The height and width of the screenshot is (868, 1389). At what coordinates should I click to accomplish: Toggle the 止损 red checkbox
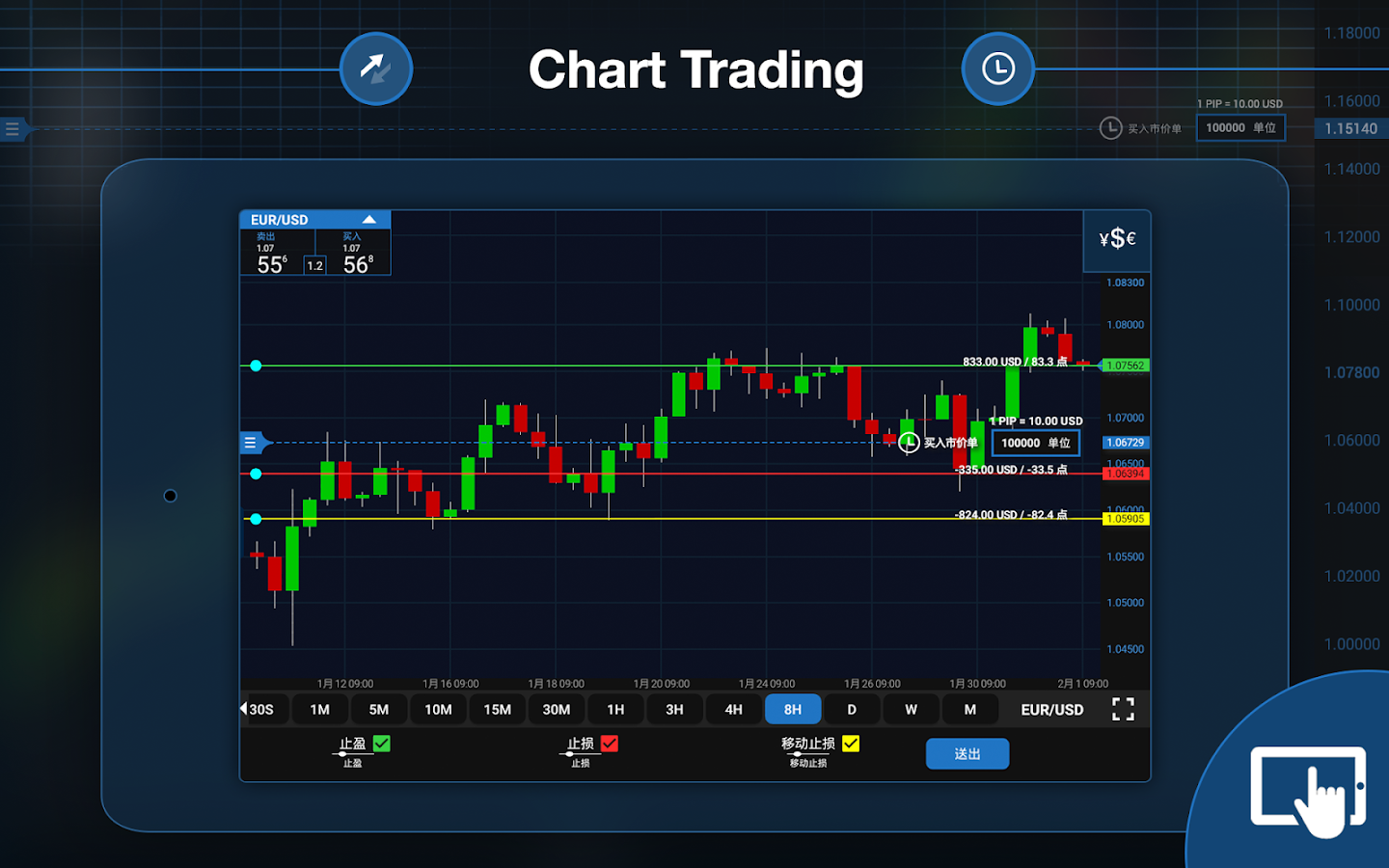click(x=610, y=744)
